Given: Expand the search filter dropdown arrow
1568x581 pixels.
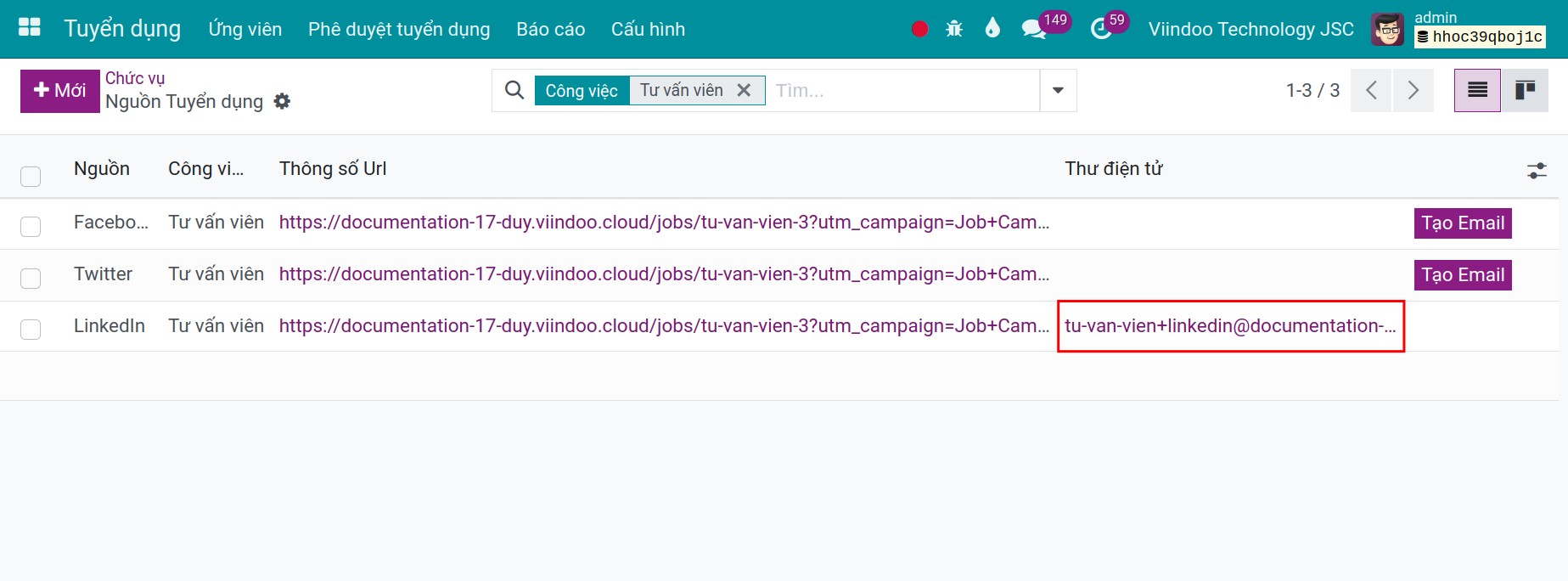Looking at the screenshot, I should point(1058,90).
